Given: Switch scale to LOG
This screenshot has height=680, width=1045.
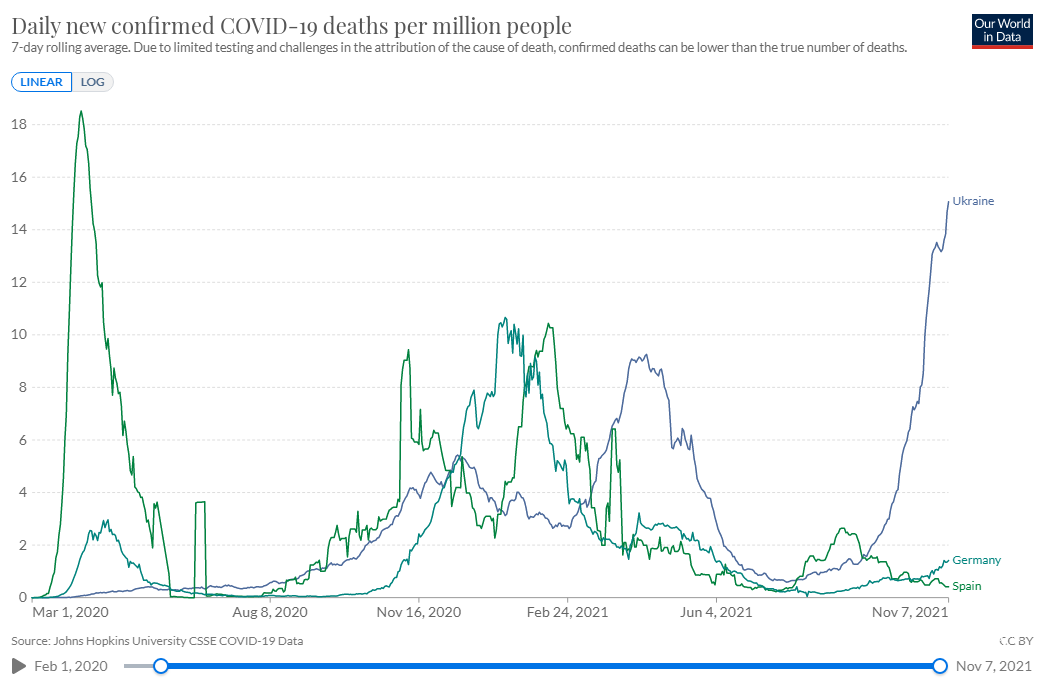Looking at the screenshot, I should pyautogui.click(x=93, y=82).
